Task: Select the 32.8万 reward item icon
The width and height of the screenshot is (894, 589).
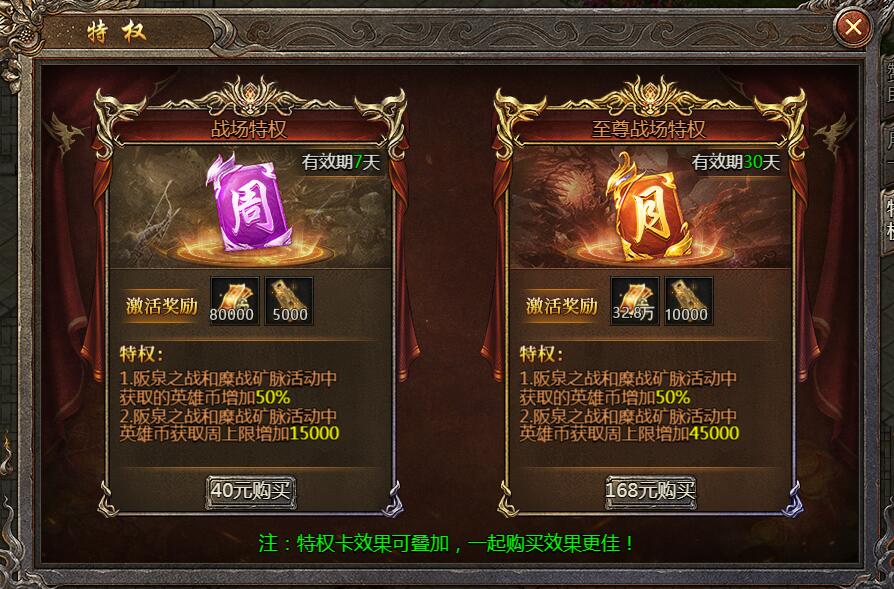Action: click(x=635, y=300)
